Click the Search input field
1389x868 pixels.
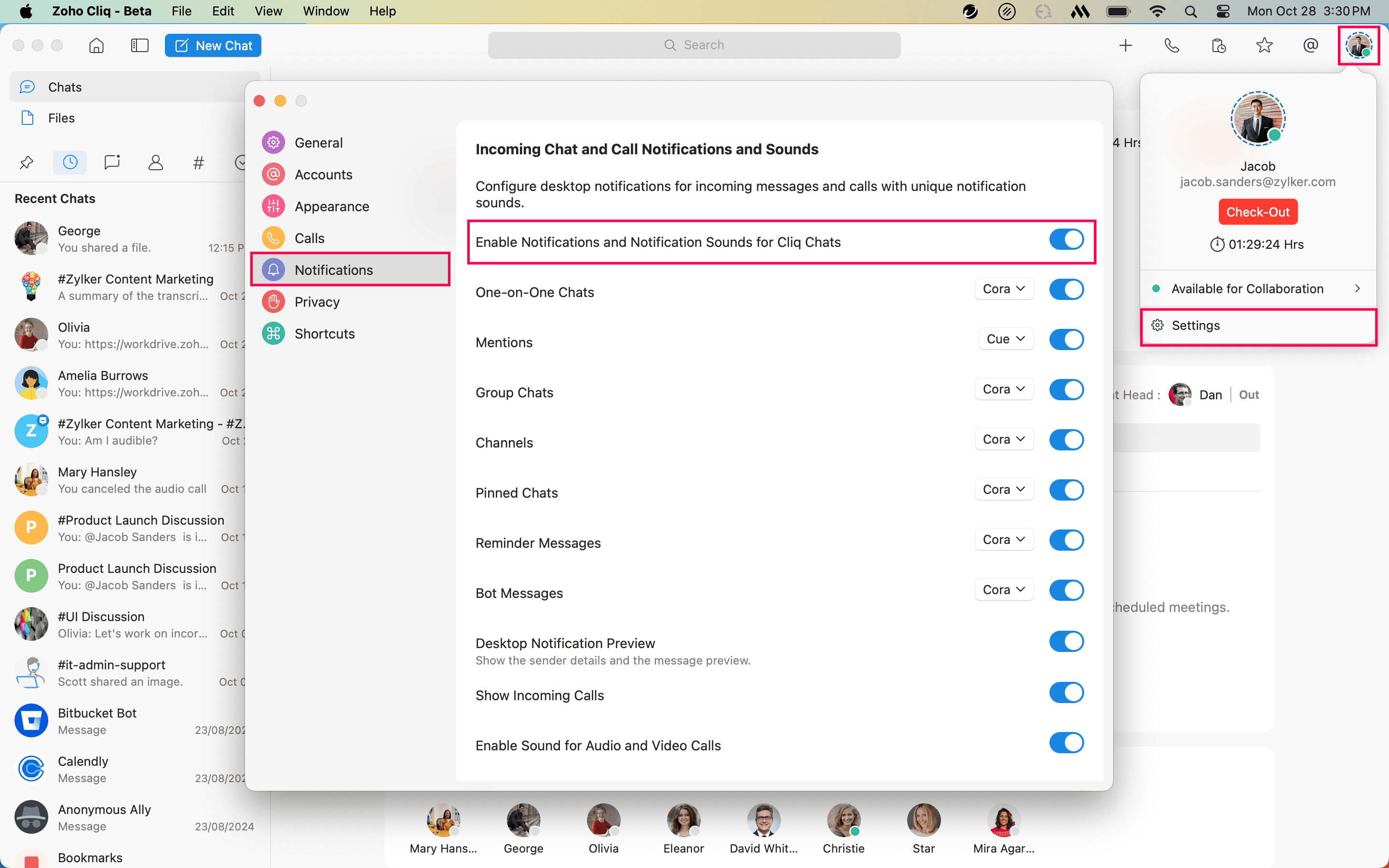coord(694,45)
